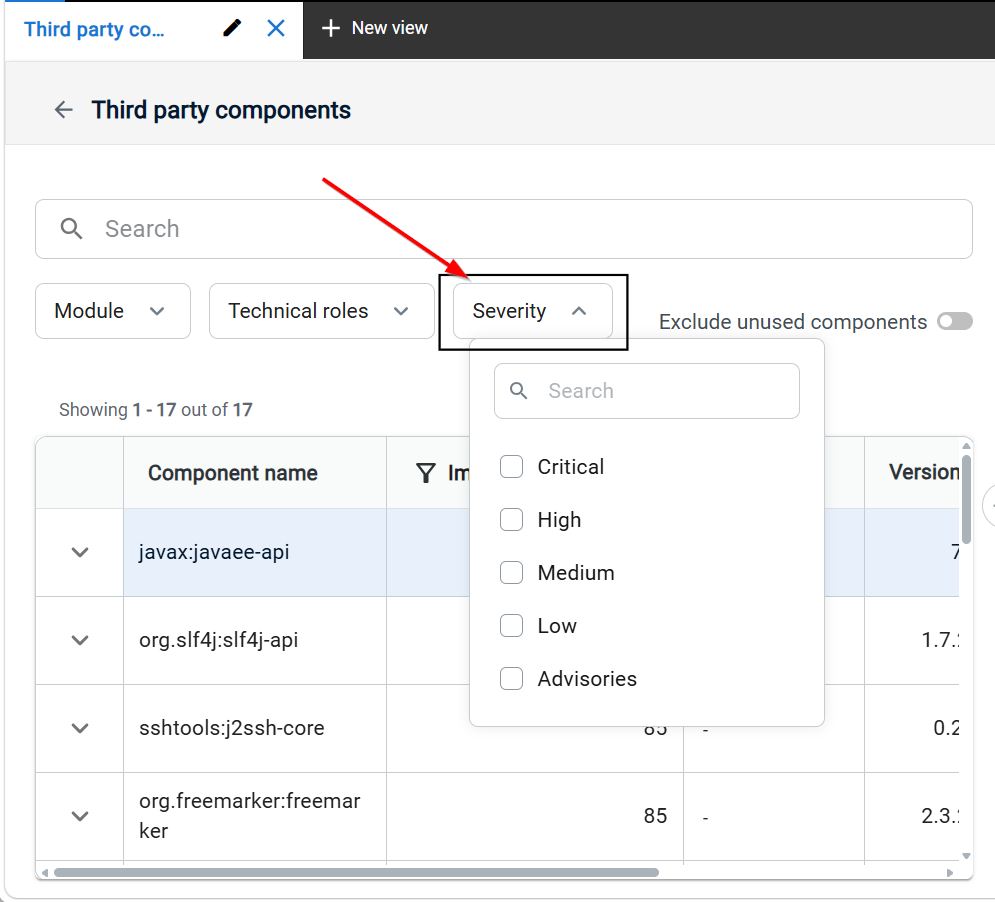Focus the Severity dropdown Search field
The height and width of the screenshot is (902, 995).
tap(647, 391)
